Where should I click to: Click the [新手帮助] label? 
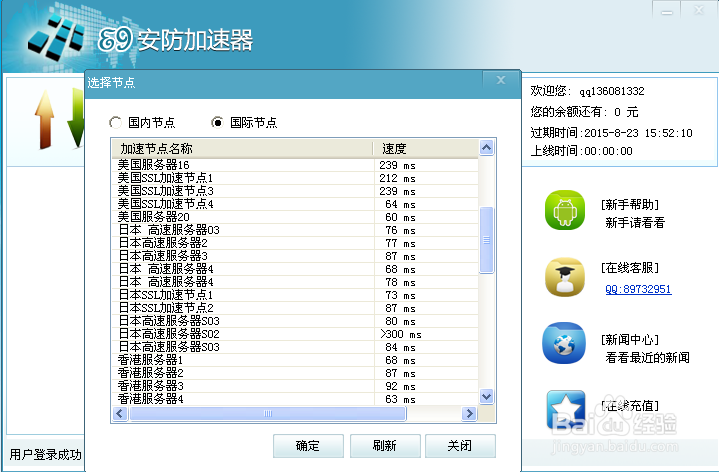click(x=630, y=205)
